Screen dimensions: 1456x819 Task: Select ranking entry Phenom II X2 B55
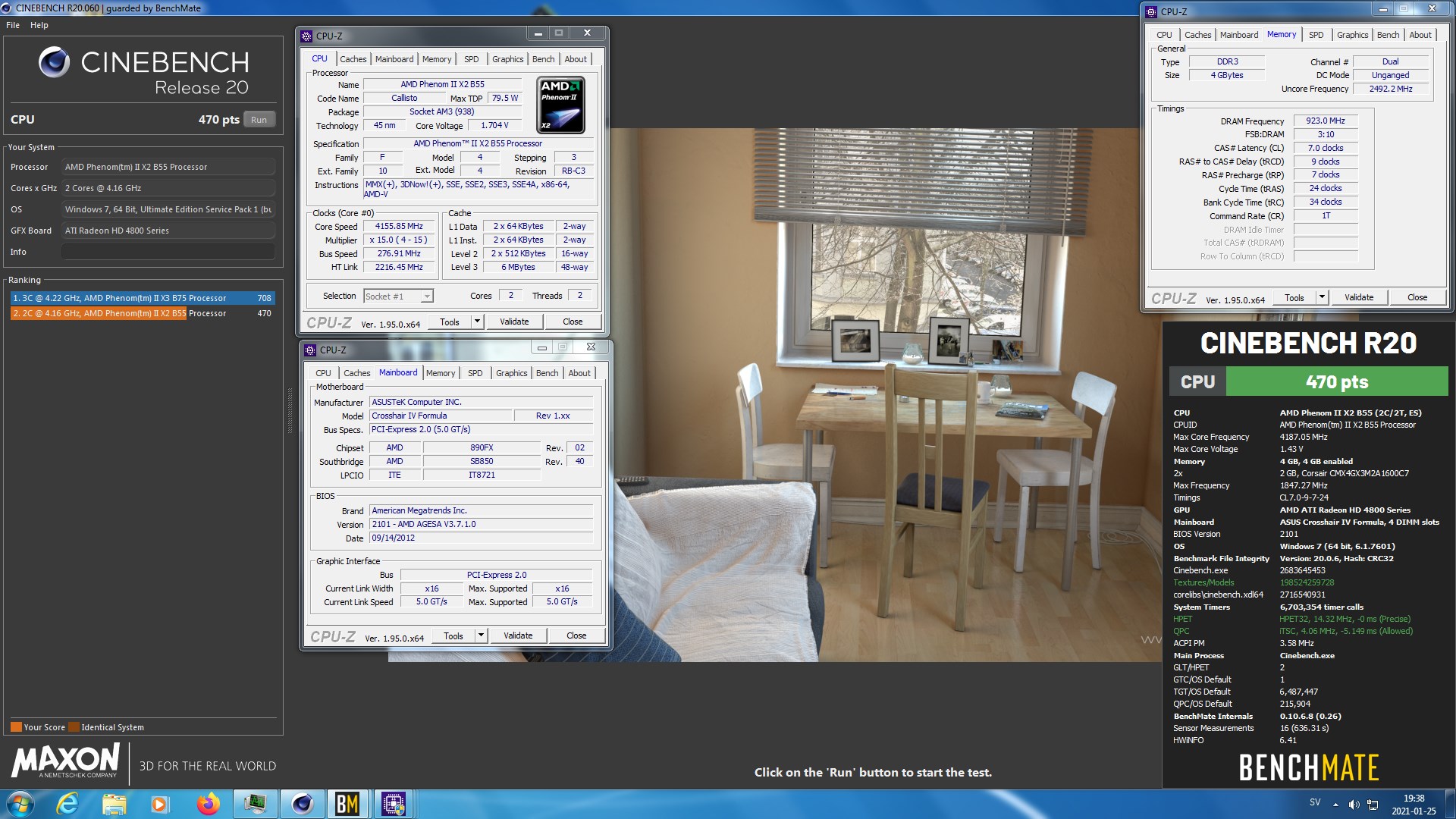pos(142,313)
